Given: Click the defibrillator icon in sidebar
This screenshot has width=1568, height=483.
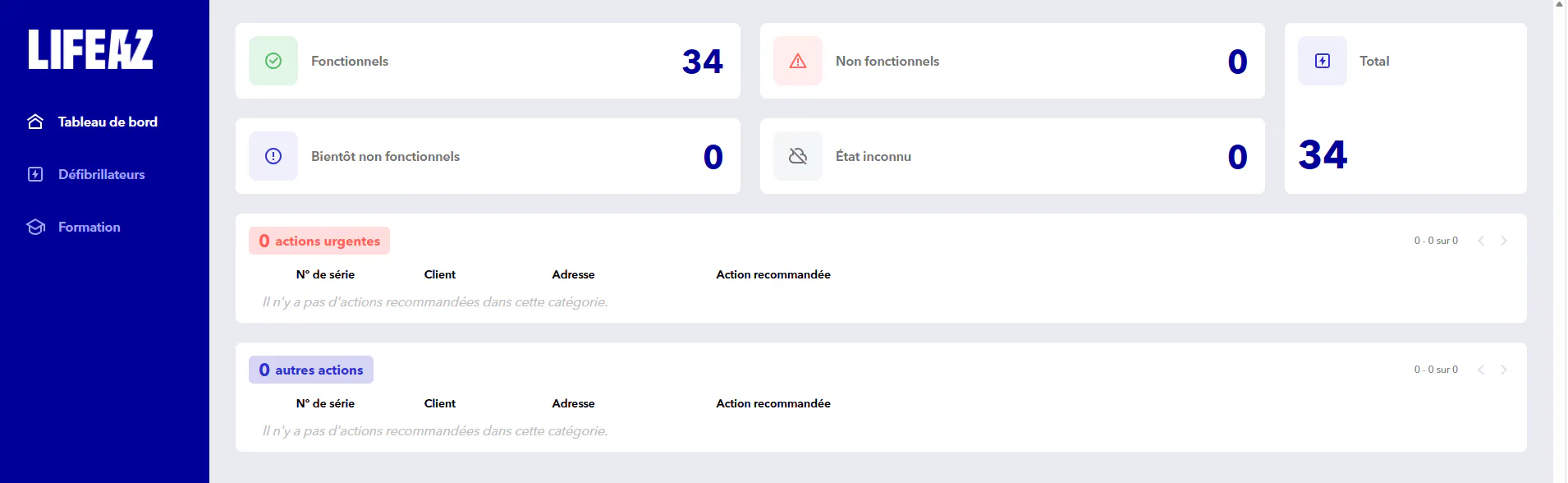Looking at the screenshot, I should (35, 174).
